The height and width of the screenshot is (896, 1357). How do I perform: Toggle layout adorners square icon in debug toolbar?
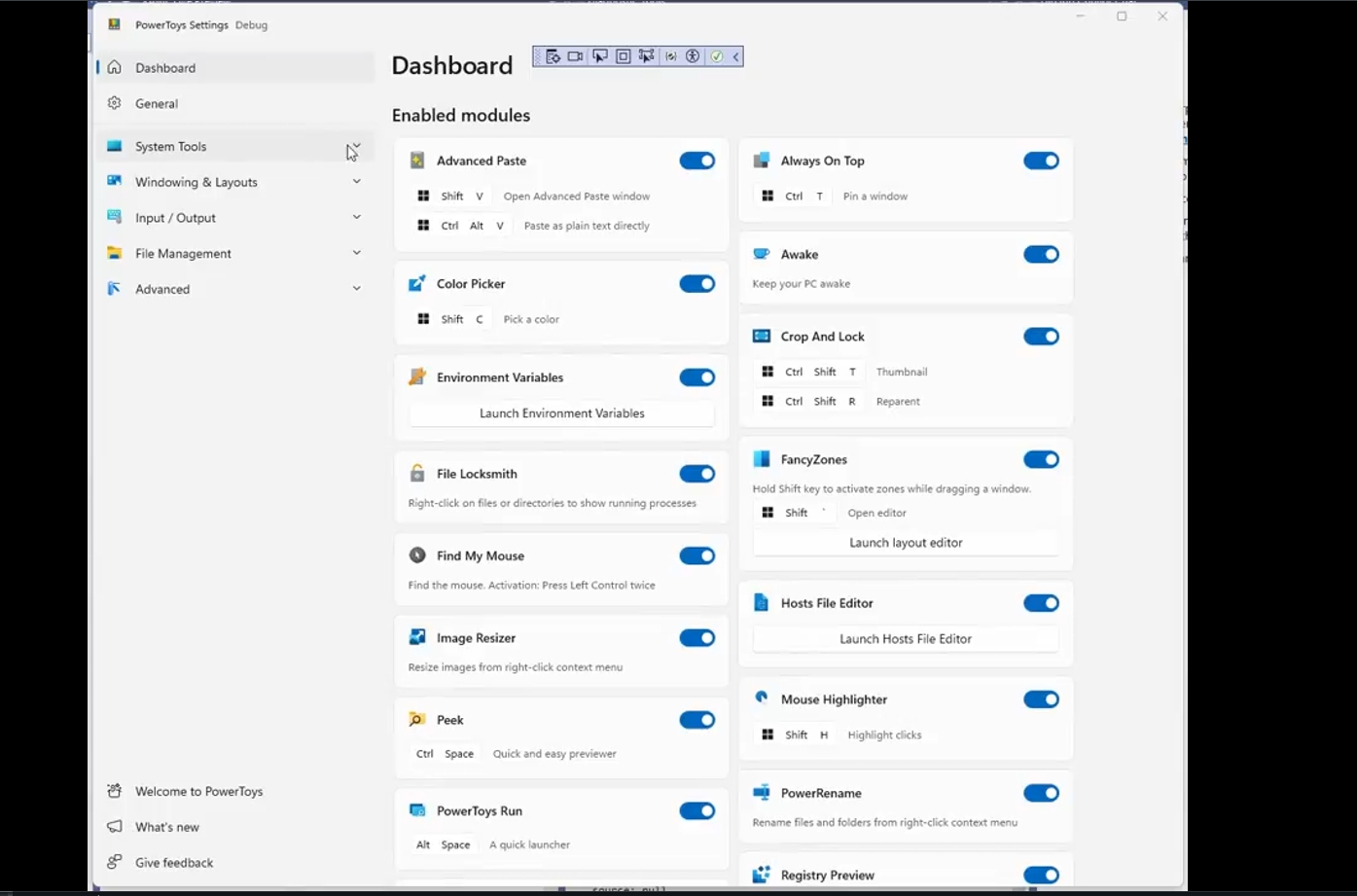[624, 56]
